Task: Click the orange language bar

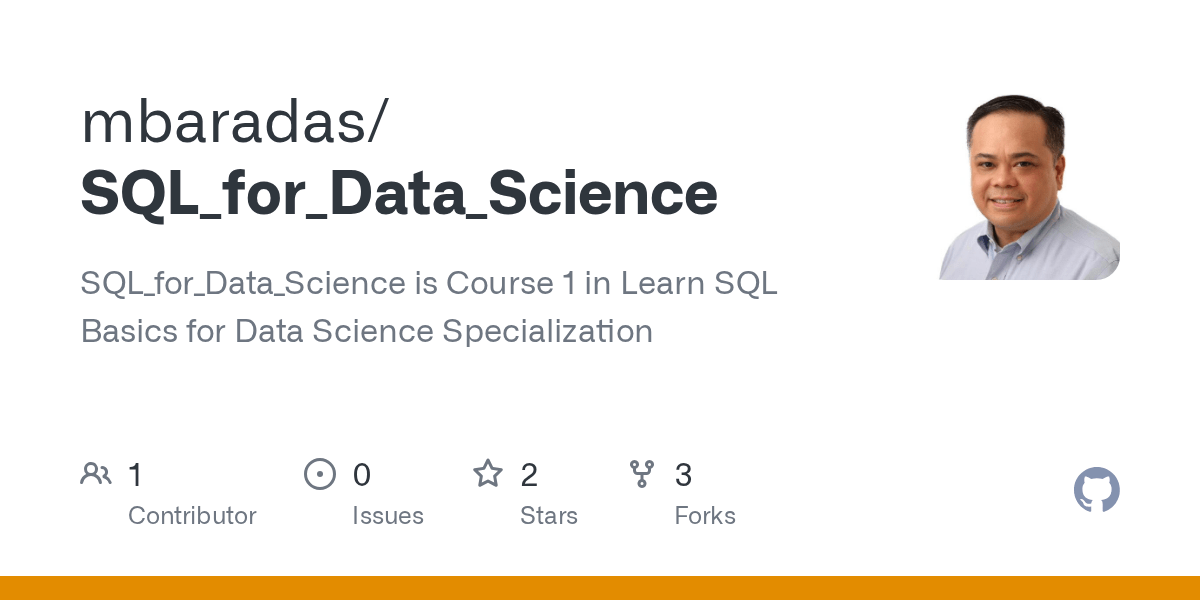Action: click(x=600, y=588)
